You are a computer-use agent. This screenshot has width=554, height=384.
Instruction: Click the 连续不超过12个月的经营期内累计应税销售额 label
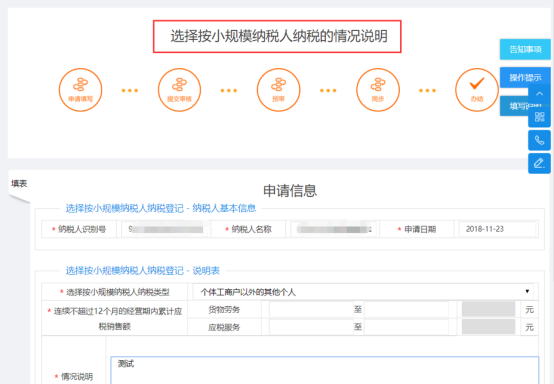click(x=115, y=319)
